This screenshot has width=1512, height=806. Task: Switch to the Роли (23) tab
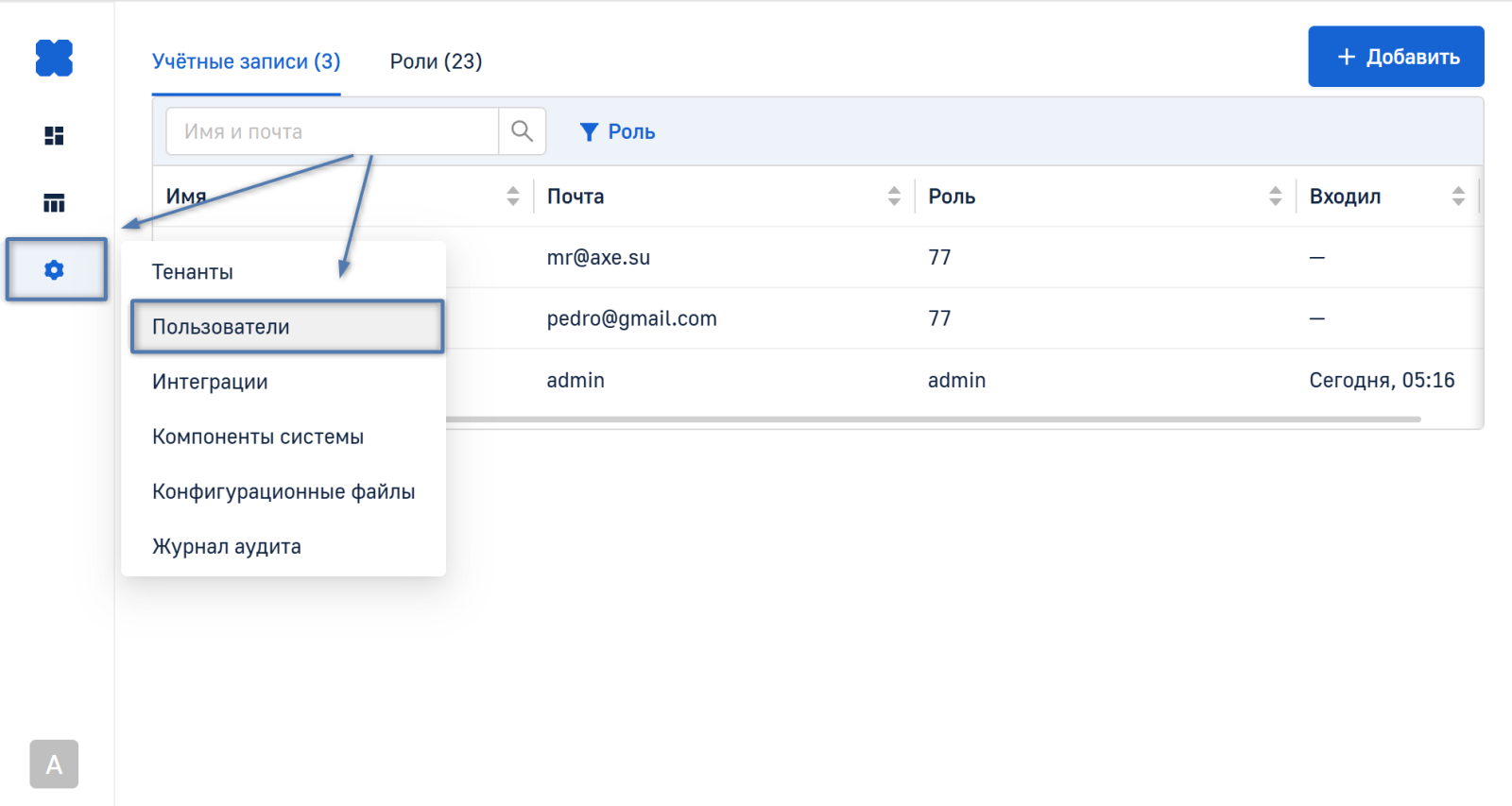coord(436,61)
